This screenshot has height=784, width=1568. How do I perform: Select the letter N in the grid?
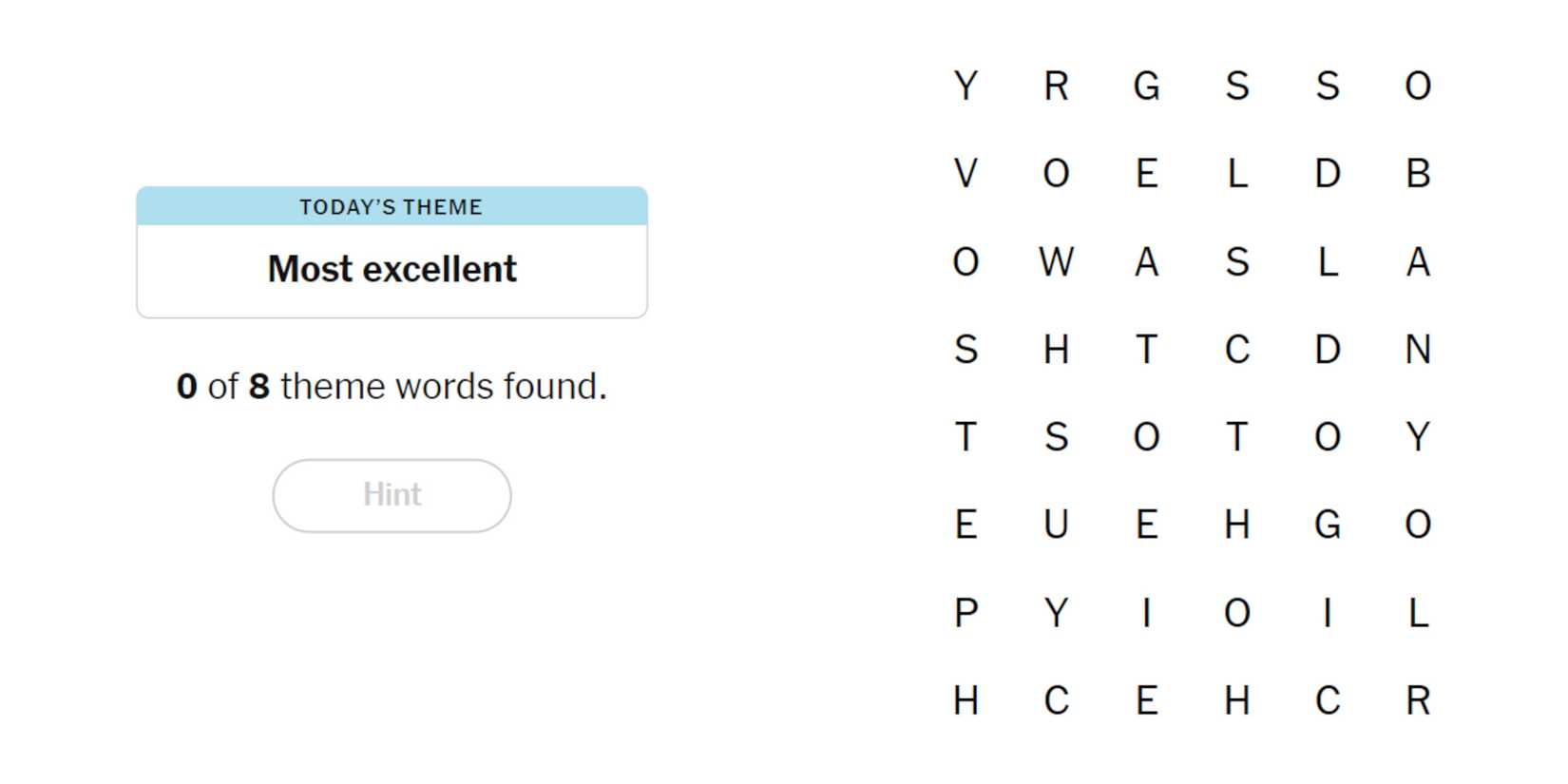click(x=1418, y=350)
